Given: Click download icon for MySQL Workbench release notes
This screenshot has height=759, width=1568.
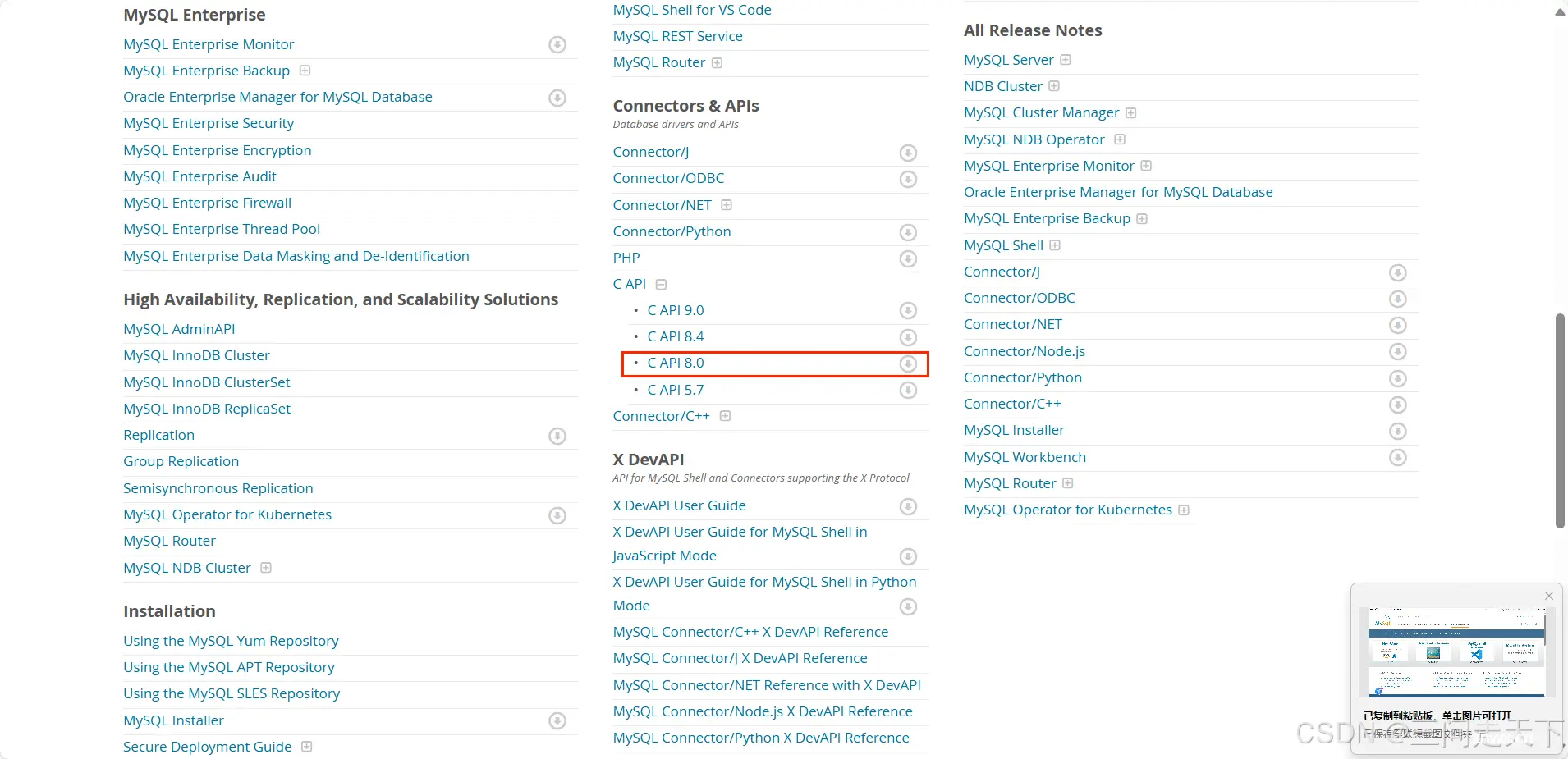Looking at the screenshot, I should coord(1398,457).
